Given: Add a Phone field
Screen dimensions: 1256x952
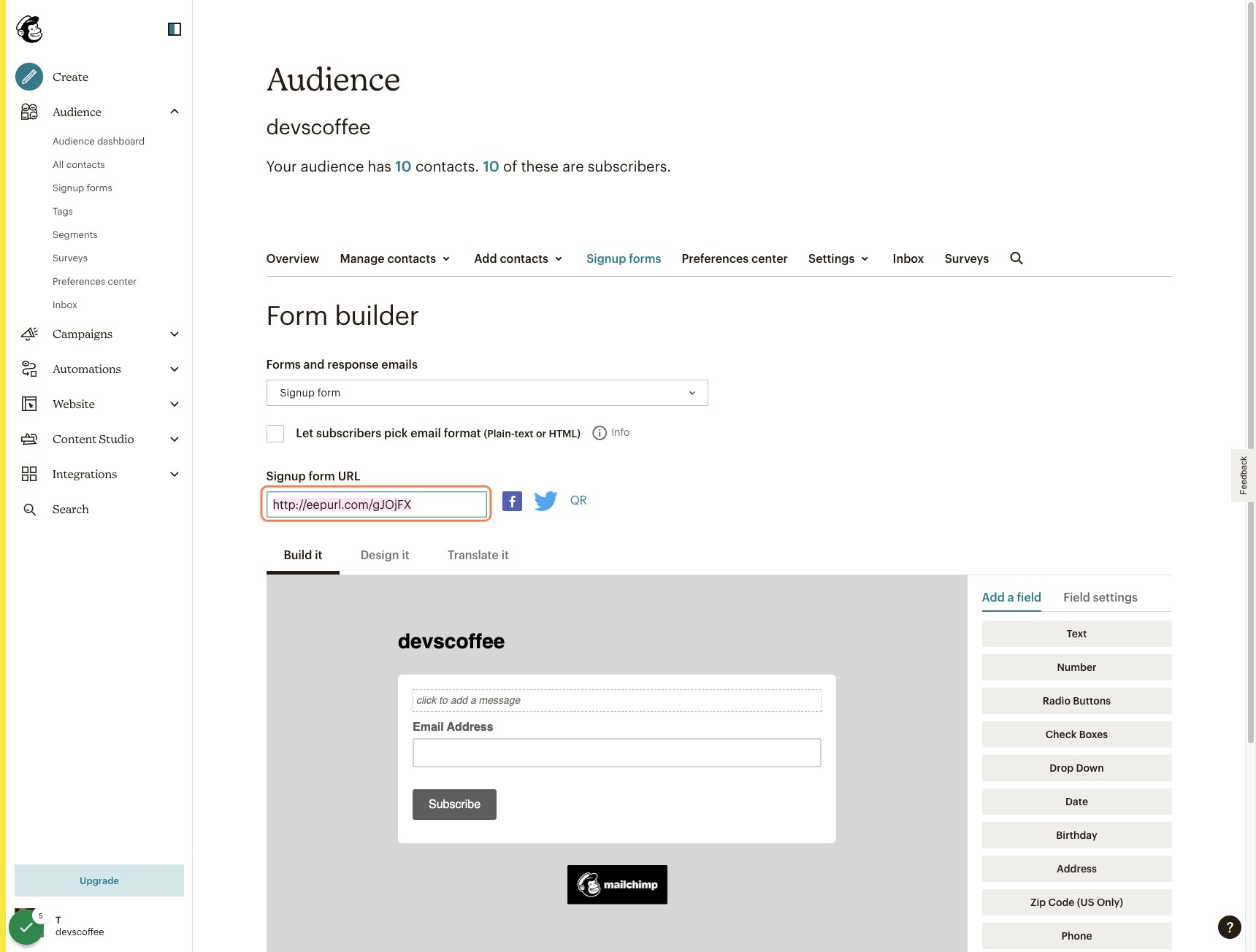Looking at the screenshot, I should pyautogui.click(x=1076, y=936).
